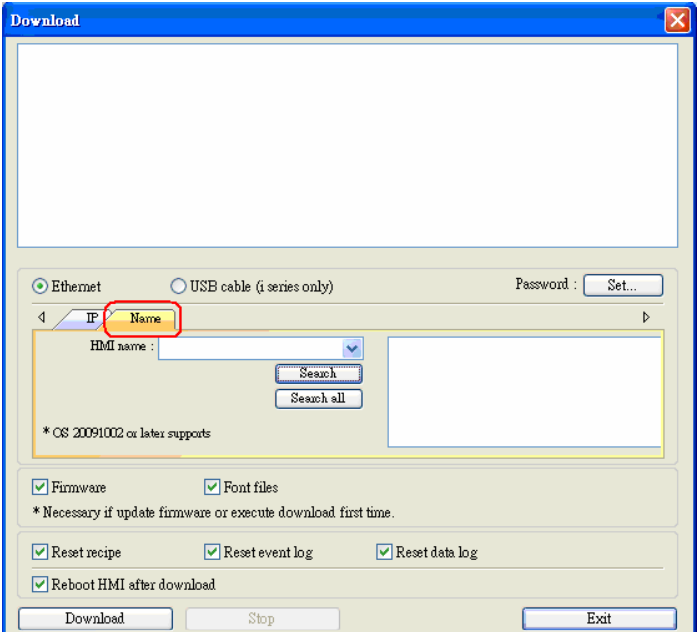
Task: Open the password Set... dialog
Action: click(623, 285)
